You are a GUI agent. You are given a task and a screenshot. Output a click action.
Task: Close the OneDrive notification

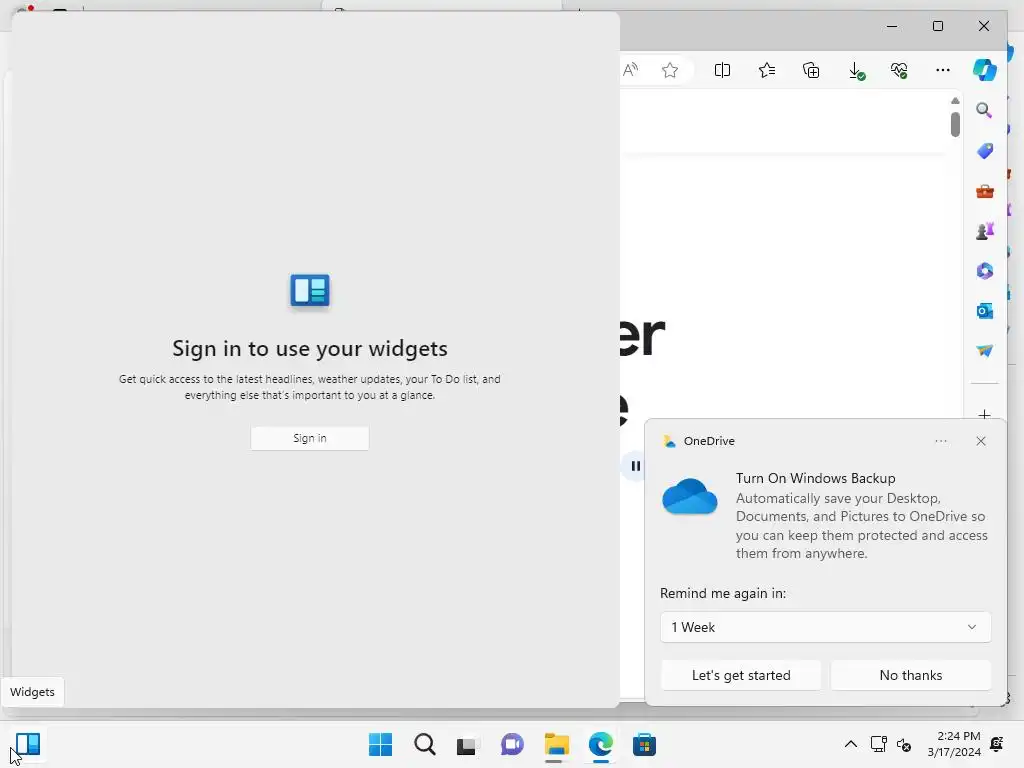click(981, 441)
